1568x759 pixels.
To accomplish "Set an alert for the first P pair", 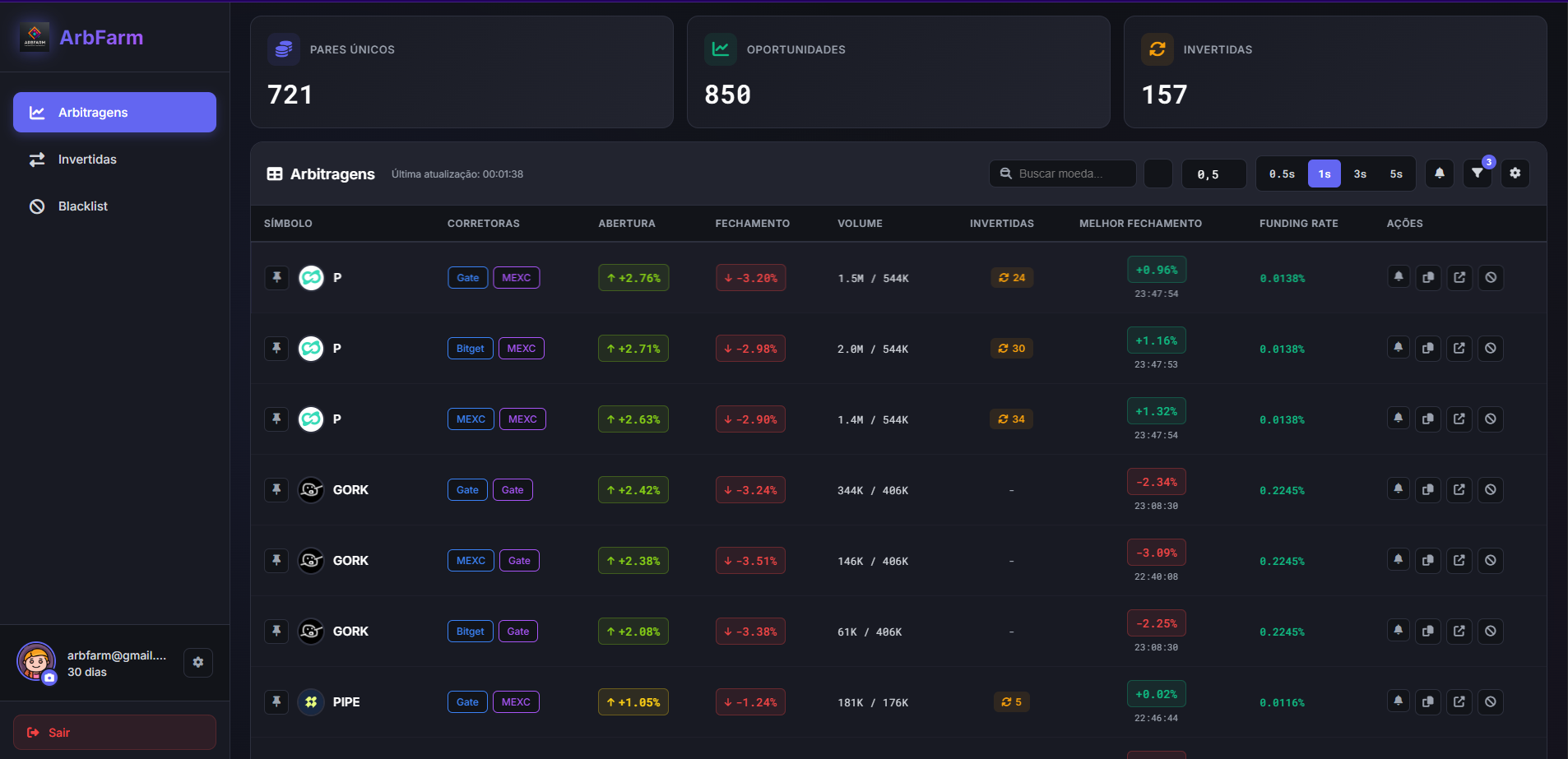I will (1399, 277).
